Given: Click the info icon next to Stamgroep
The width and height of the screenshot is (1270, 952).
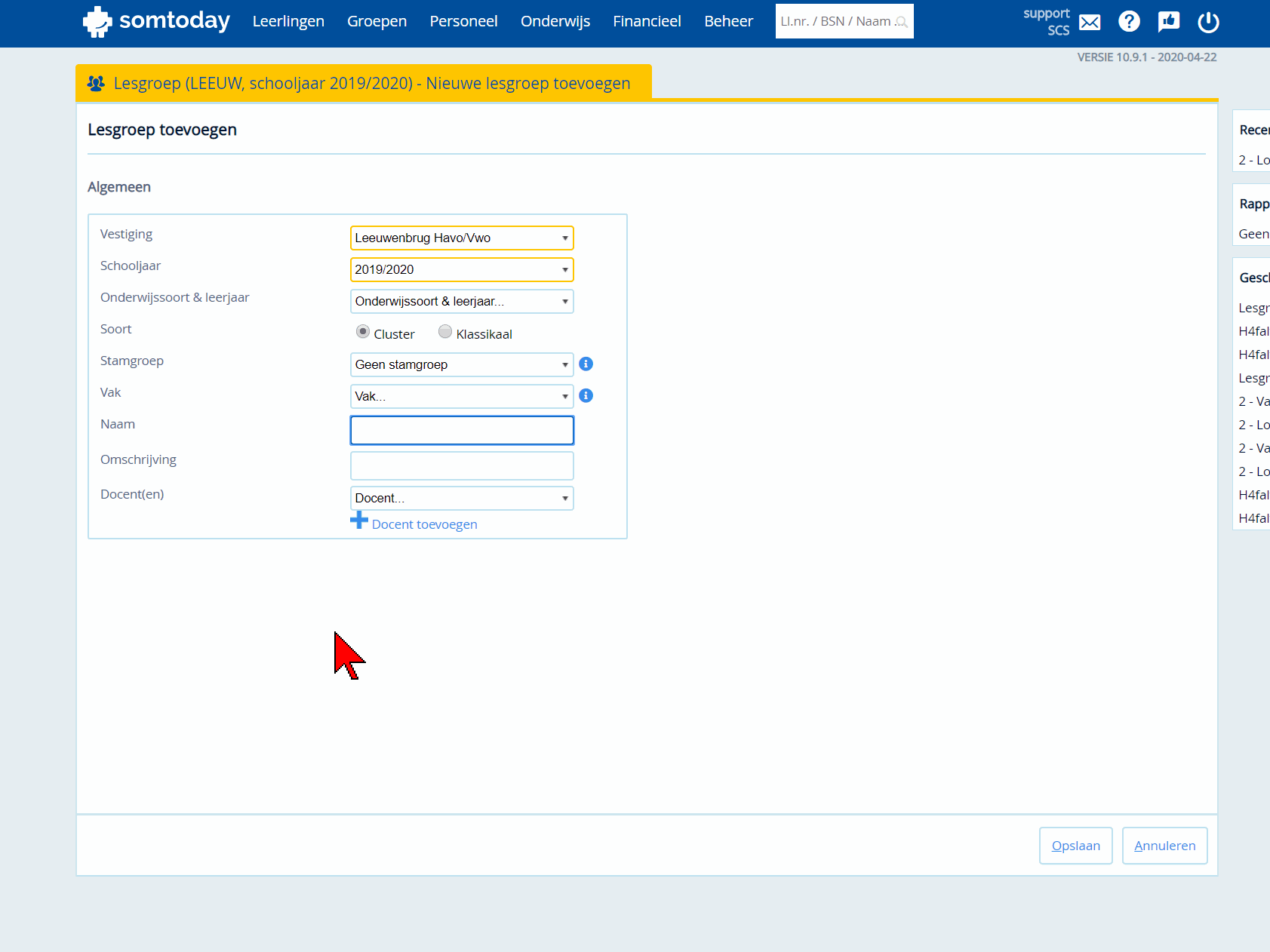Looking at the screenshot, I should point(586,364).
